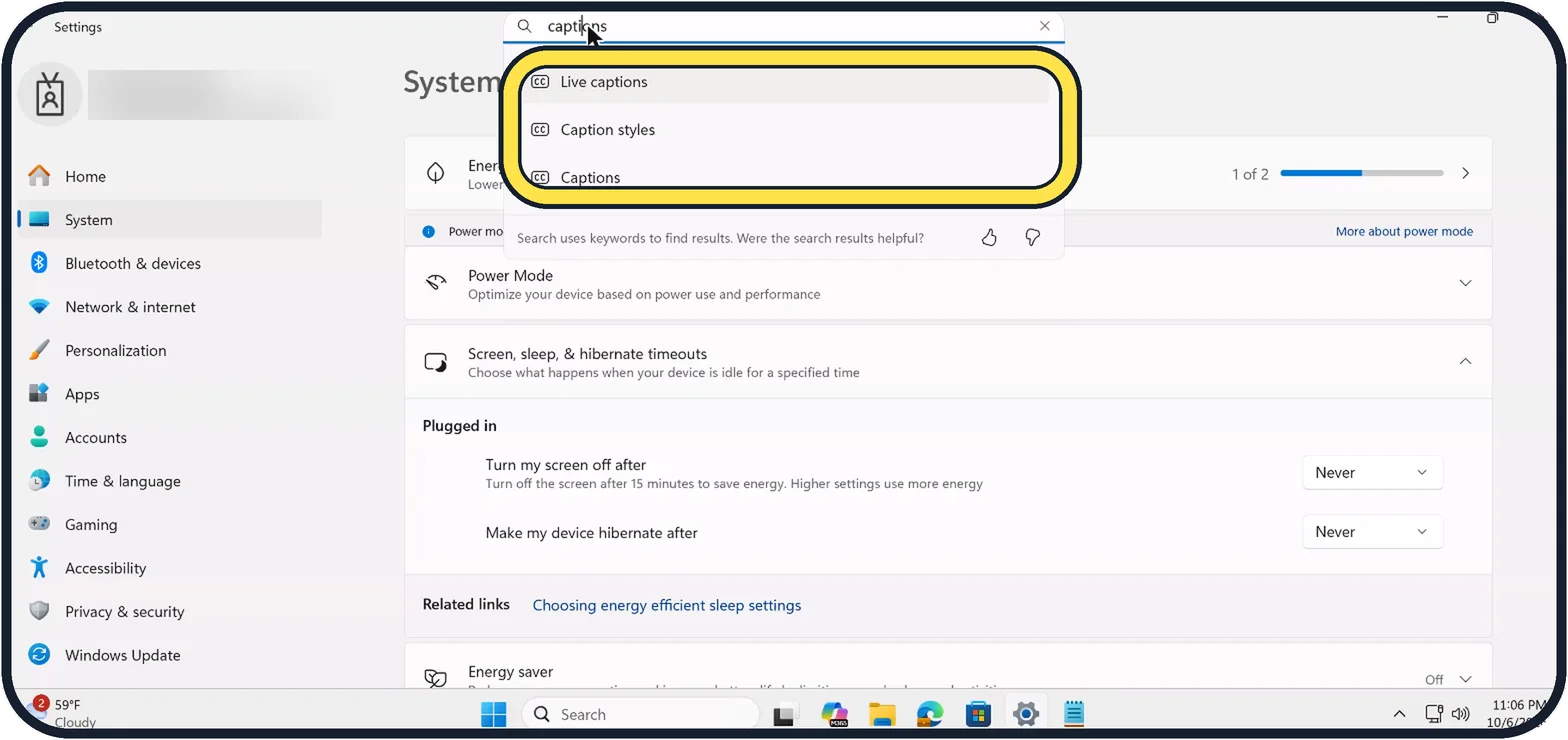This screenshot has height=740, width=1568.
Task: Expand the Power Mode section
Action: click(1465, 283)
